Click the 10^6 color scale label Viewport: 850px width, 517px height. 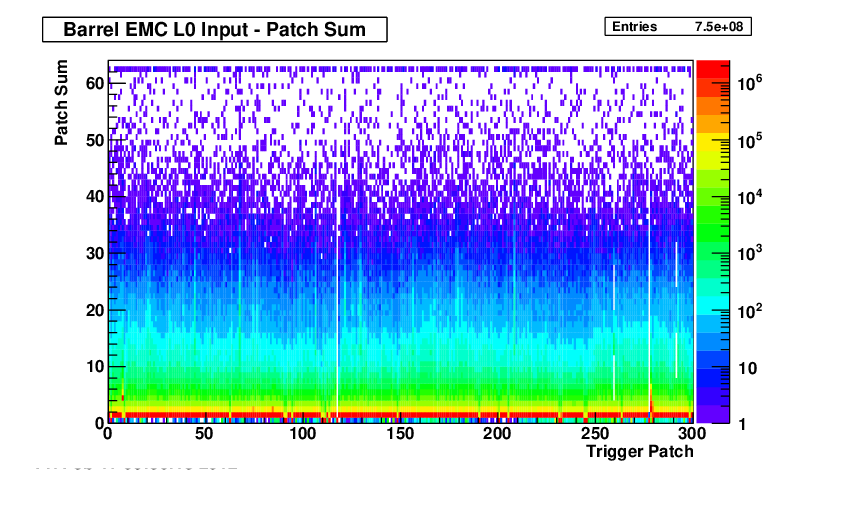coord(750,83)
